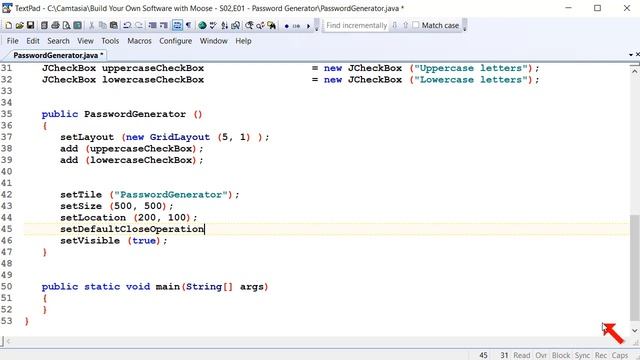Close the document with the tab bar X
Screen dimensions: 640x360
(638, 54)
